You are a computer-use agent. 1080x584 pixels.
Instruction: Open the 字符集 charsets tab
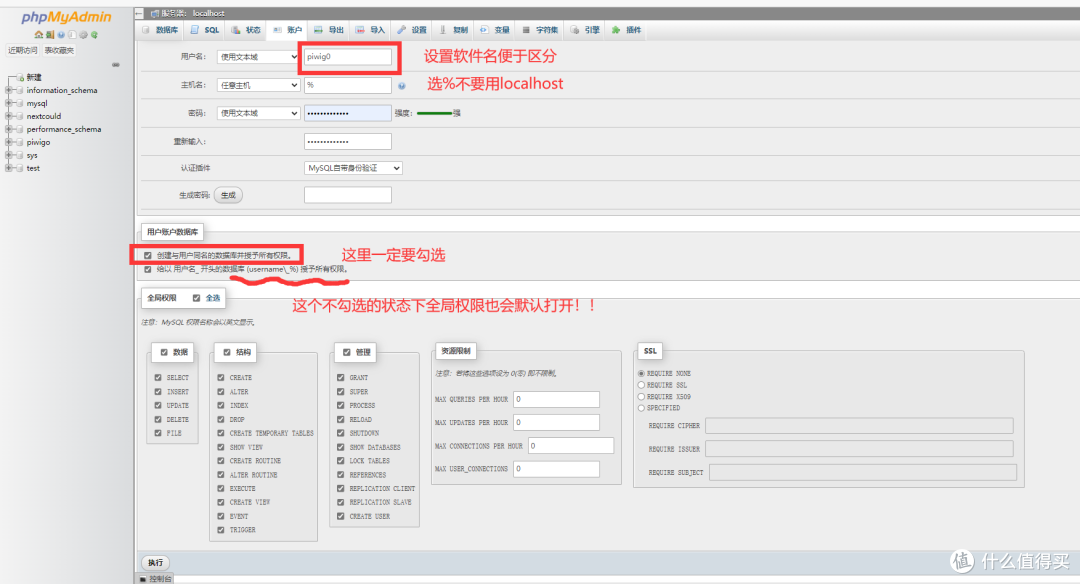pyautogui.click(x=541, y=30)
